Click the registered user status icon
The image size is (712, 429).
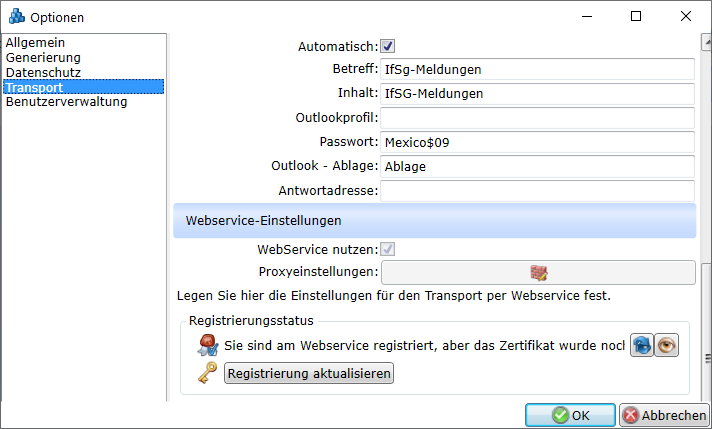pos(208,345)
